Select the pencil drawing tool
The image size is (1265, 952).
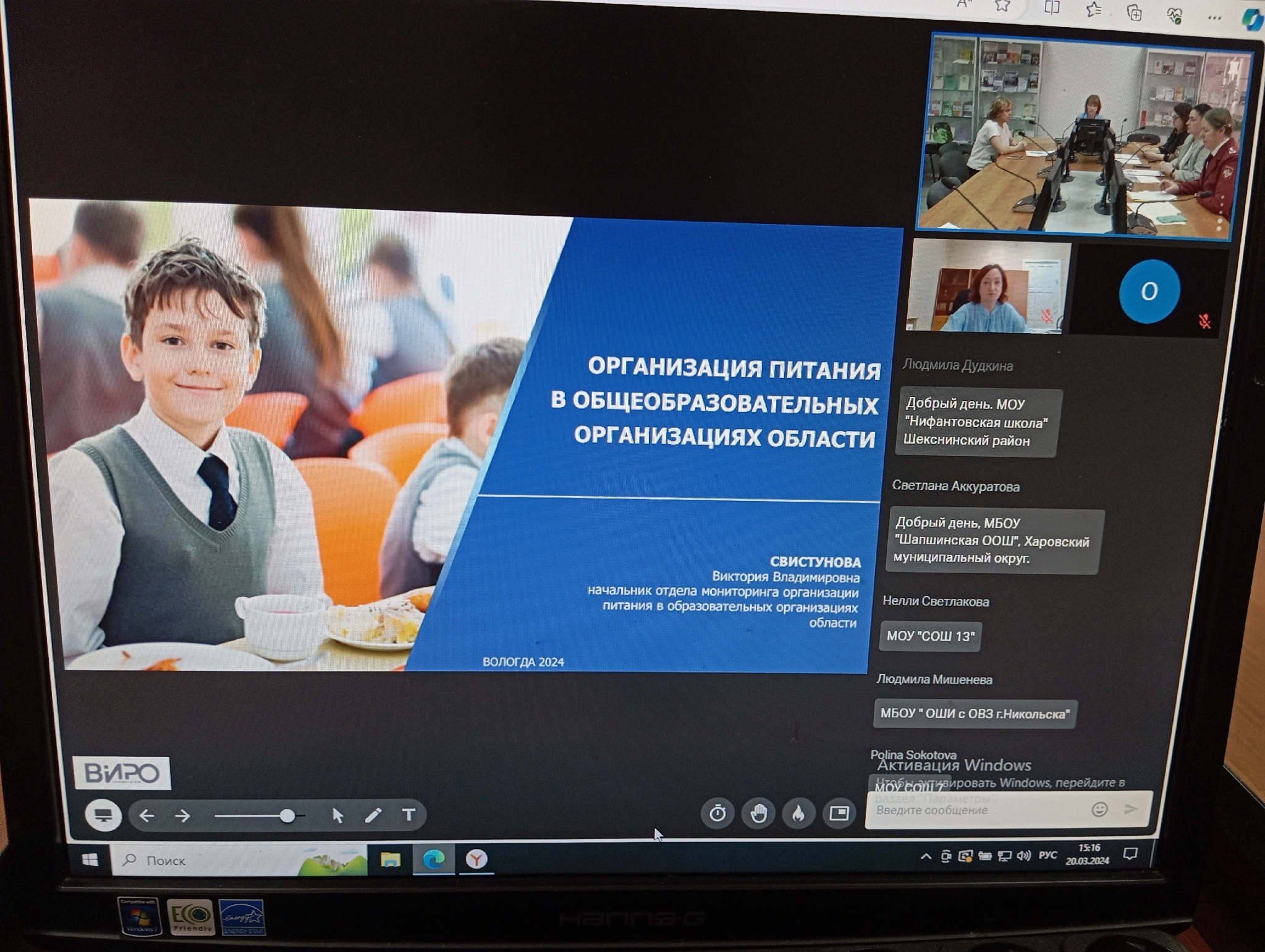click(x=373, y=815)
